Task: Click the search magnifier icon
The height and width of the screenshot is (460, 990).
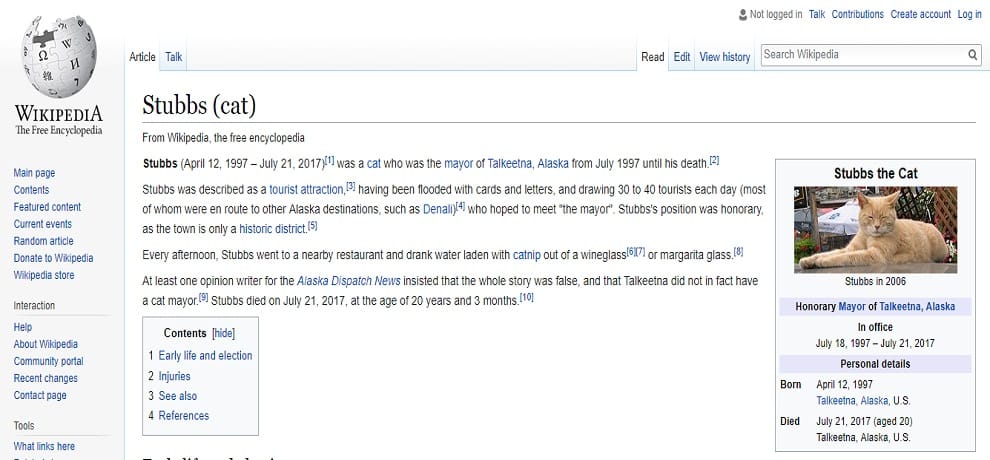Action: click(x=972, y=55)
